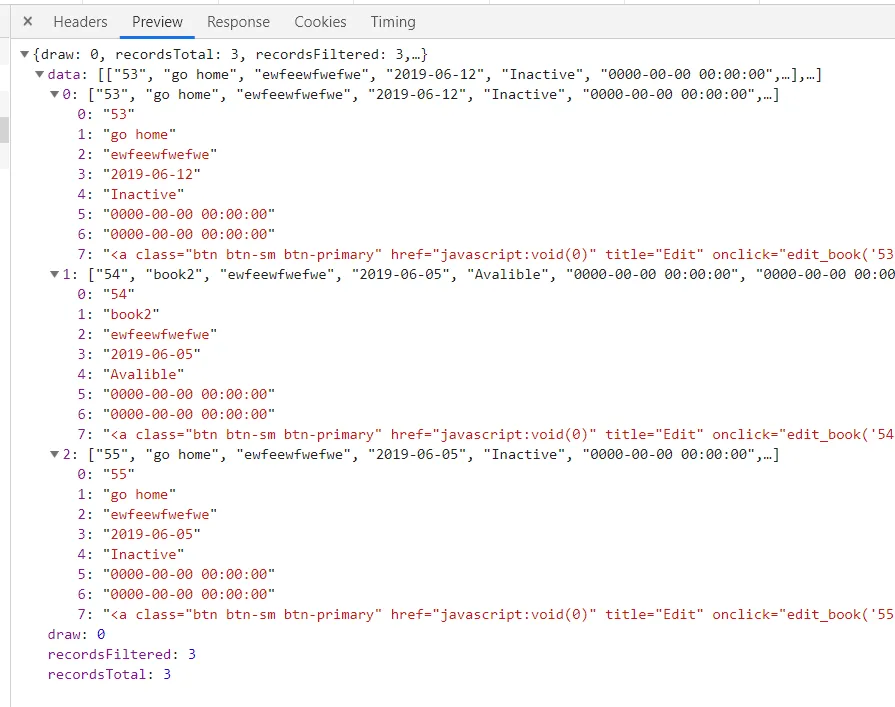Open the Headers tab
Screen dimensions: 895x707
point(80,22)
